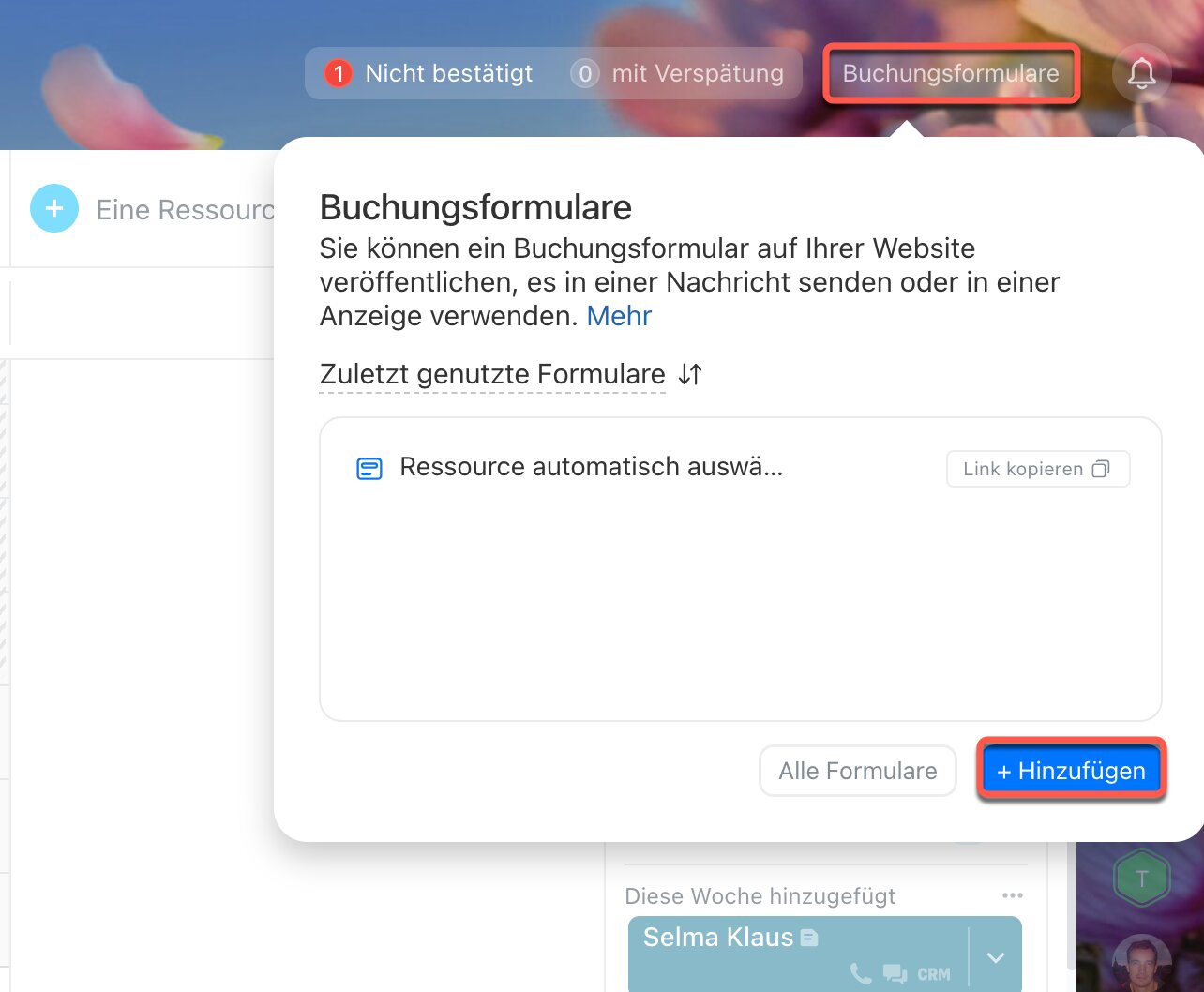Open the Zuletzt genutzte Formulare sort selector
This screenshot has width=1204, height=992.
pos(492,374)
